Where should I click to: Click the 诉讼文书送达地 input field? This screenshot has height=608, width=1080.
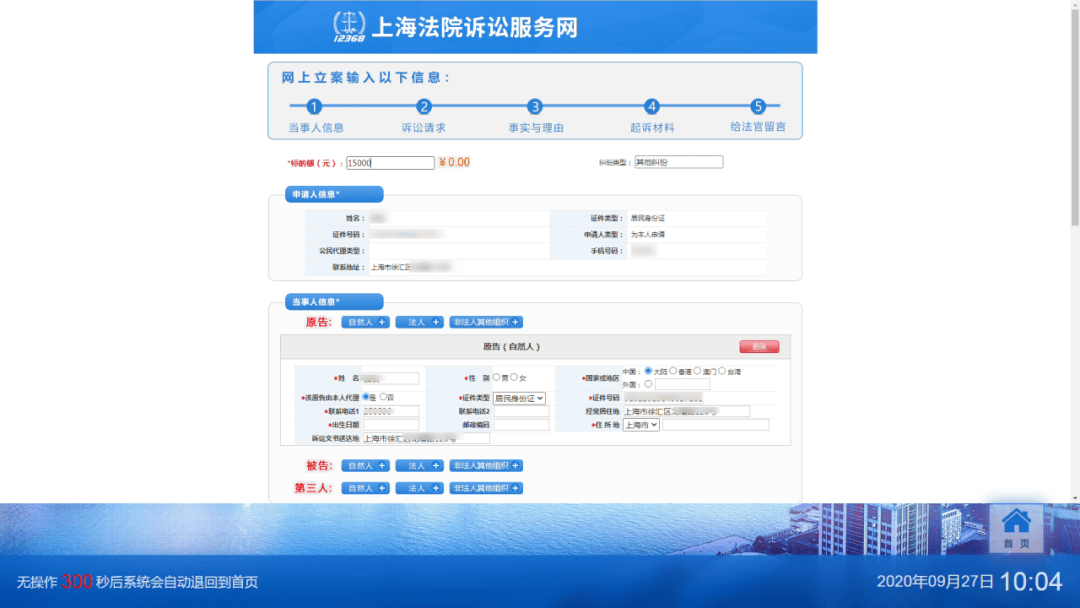(x=426, y=439)
